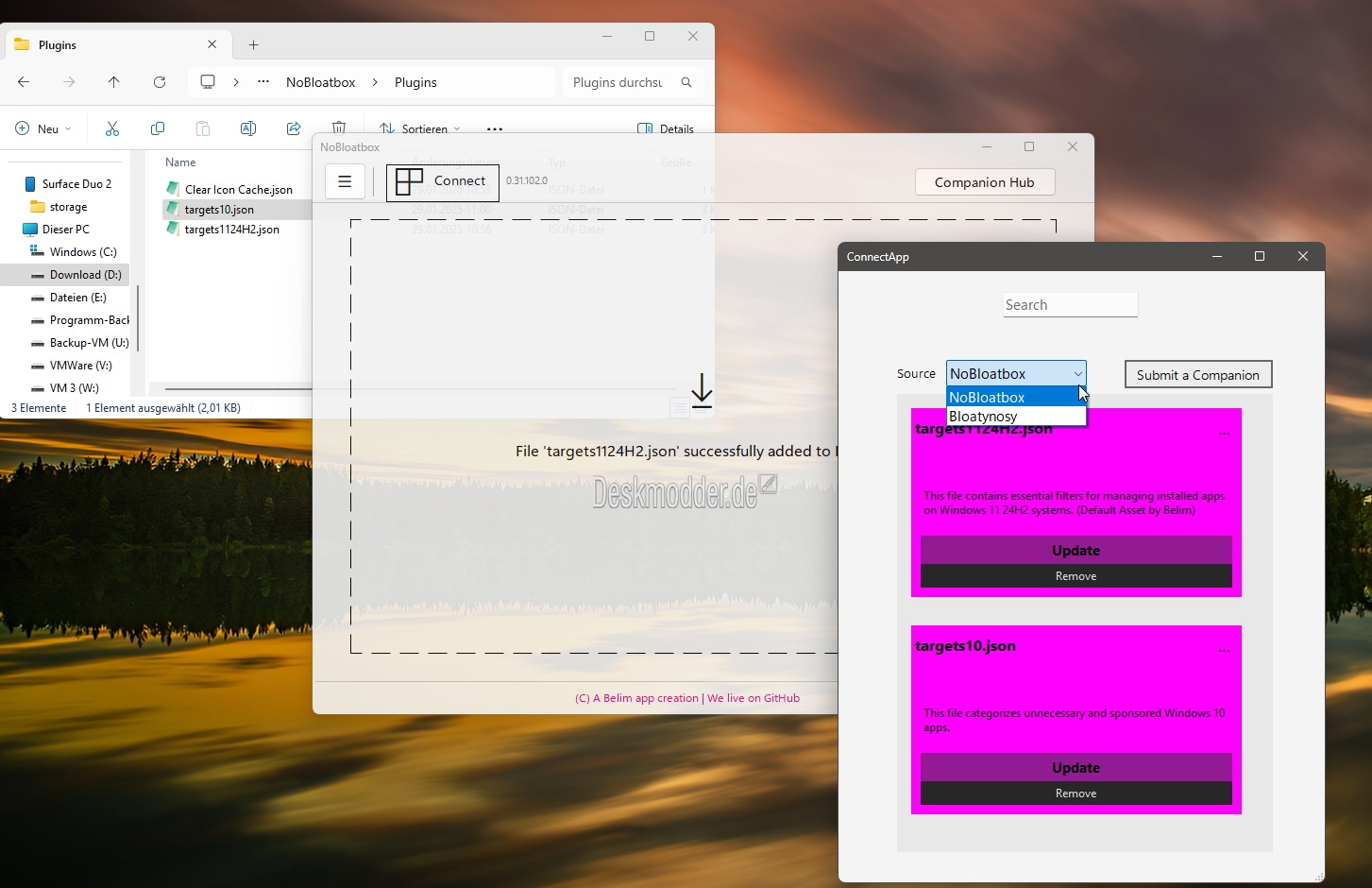Expand chevron between NoBloatbox and Plugins
This screenshot has width=1372, height=888.
click(x=375, y=82)
